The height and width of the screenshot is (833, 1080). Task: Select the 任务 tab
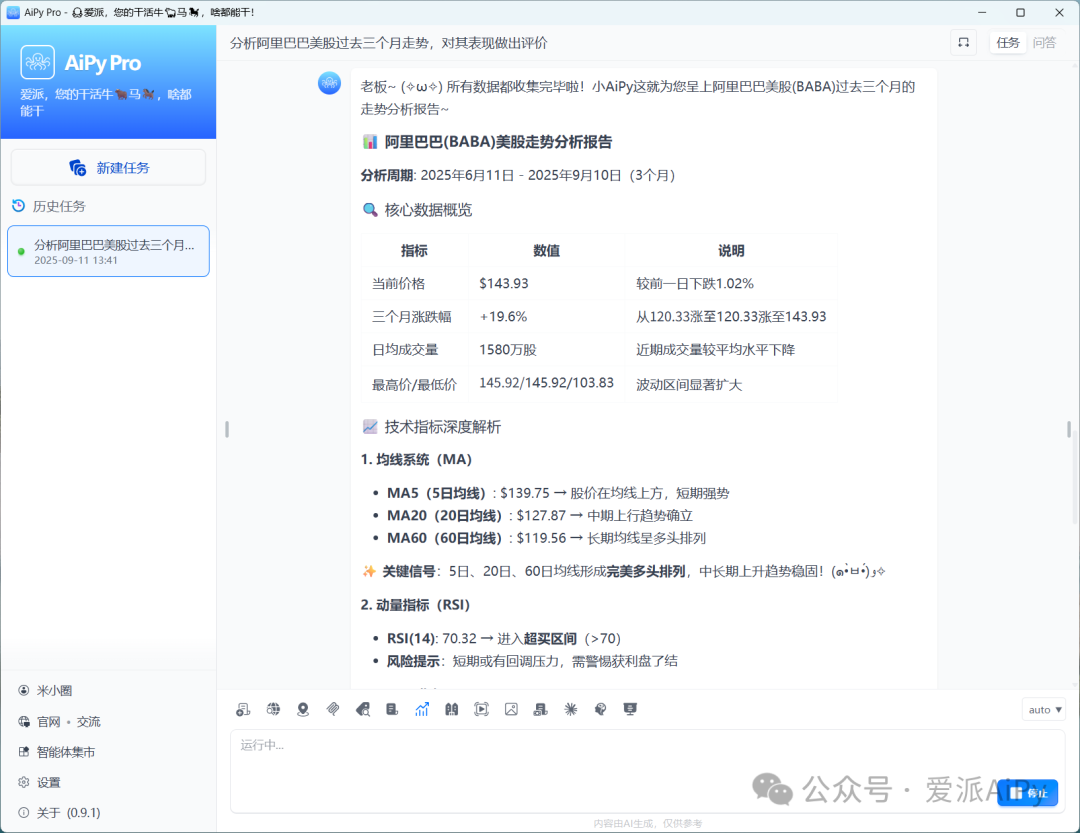tap(1007, 42)
